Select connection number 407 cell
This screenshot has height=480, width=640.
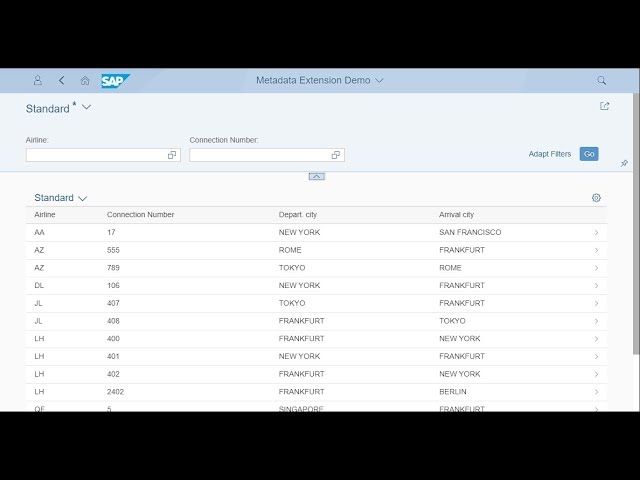[113, 303]
